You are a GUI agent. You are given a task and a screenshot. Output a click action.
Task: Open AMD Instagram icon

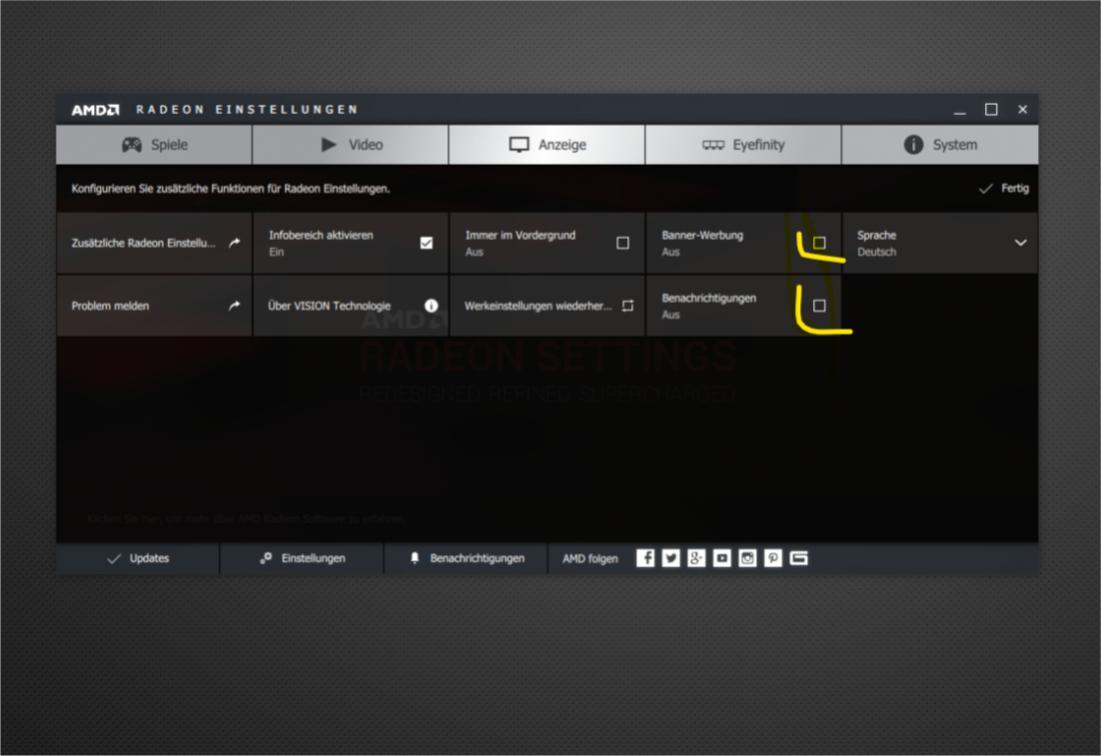pyautogui.click(x=748, y=558)
